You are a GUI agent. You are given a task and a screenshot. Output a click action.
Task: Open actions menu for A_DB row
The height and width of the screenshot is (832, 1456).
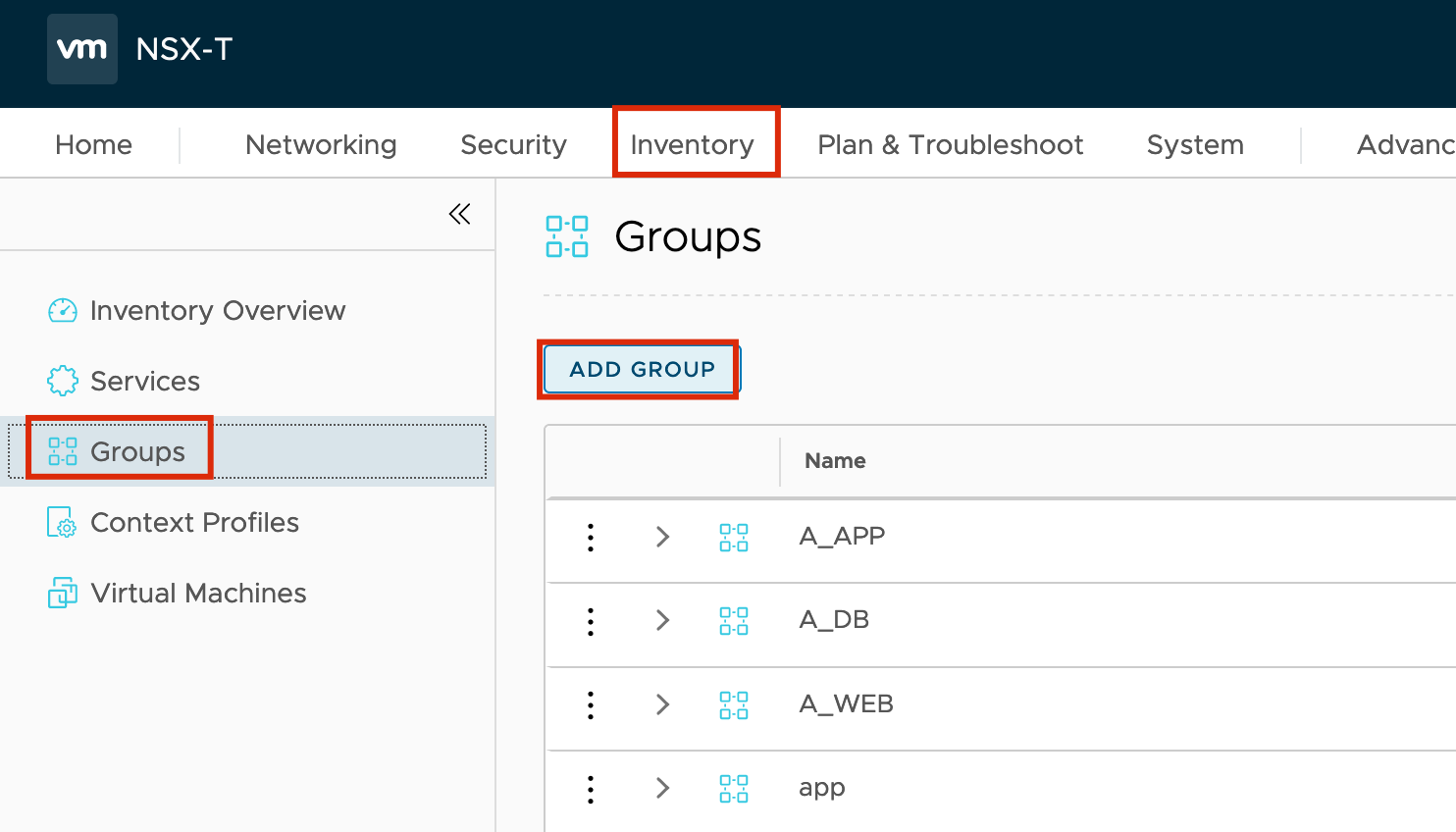pyautogui.click(x=591, y=621)
